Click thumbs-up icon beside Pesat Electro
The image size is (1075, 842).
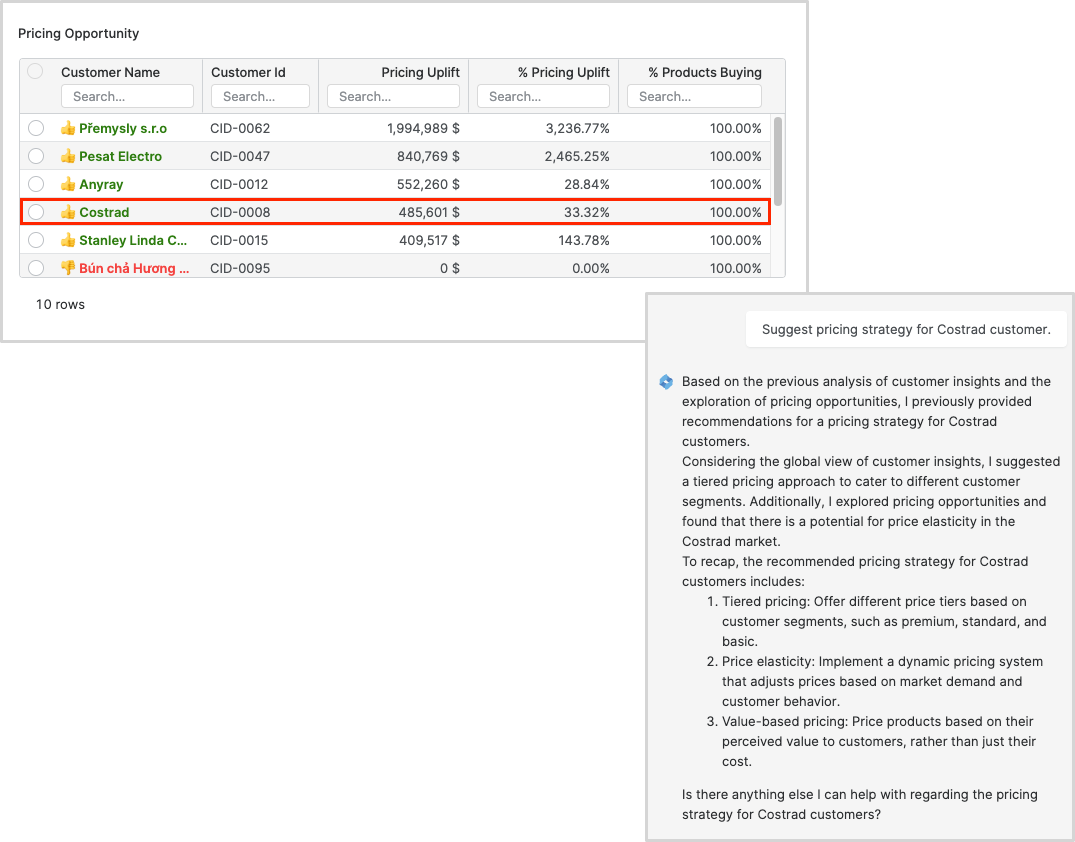pos(68,156)
